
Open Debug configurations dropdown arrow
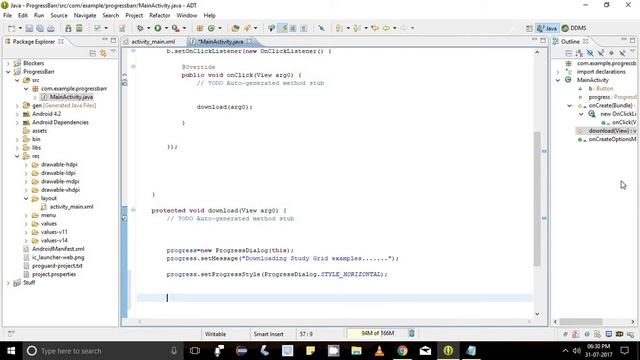[x=148, y=28]
